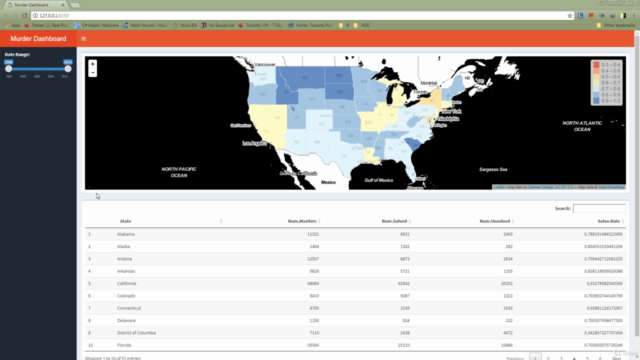This screenshot has height=360, width=640.
Task: Open the Chrome menu button
Action: (x=634, y=16)
